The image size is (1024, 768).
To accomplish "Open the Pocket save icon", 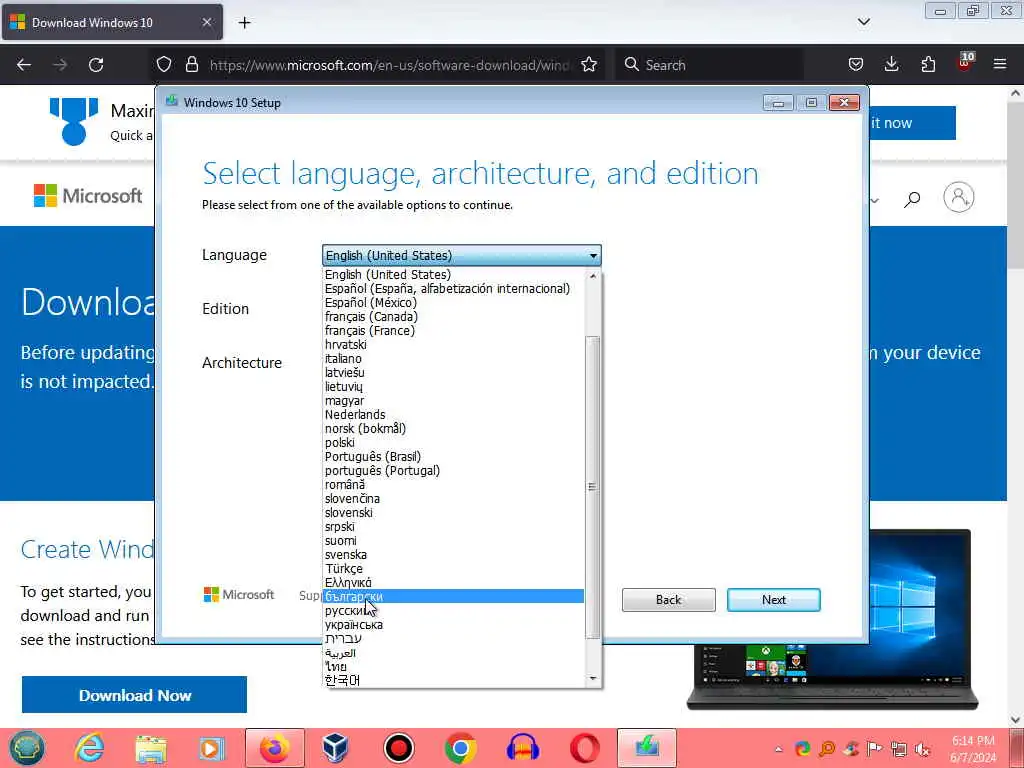I will [856, 65].
